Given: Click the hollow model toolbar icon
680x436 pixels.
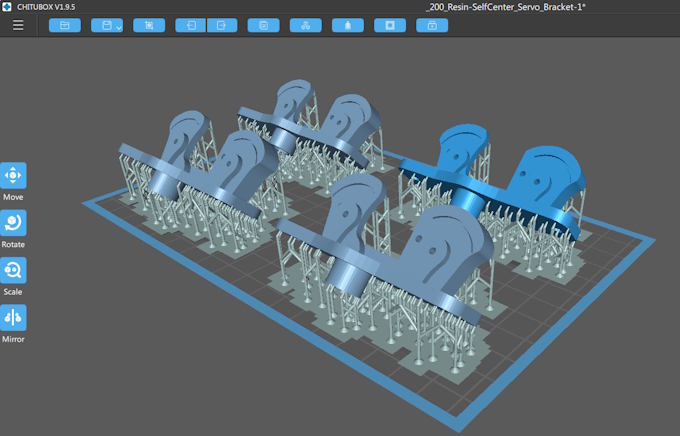Looking at the screenshot, I should 347,24.
